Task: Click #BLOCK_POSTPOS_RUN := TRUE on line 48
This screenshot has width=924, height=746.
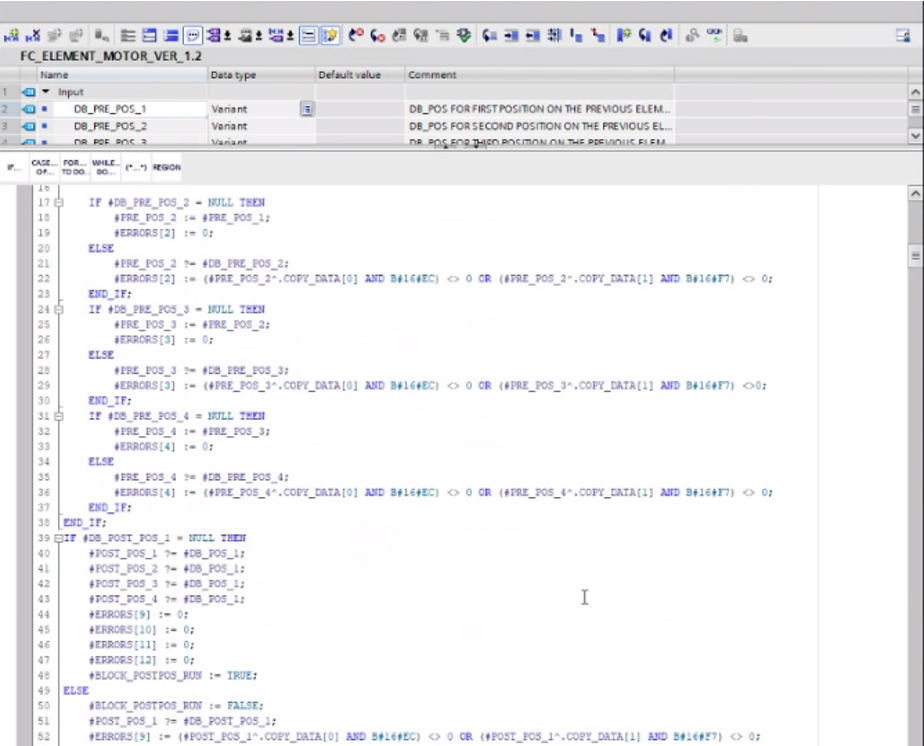Action: pyautogui.click(x=173, y=675)
